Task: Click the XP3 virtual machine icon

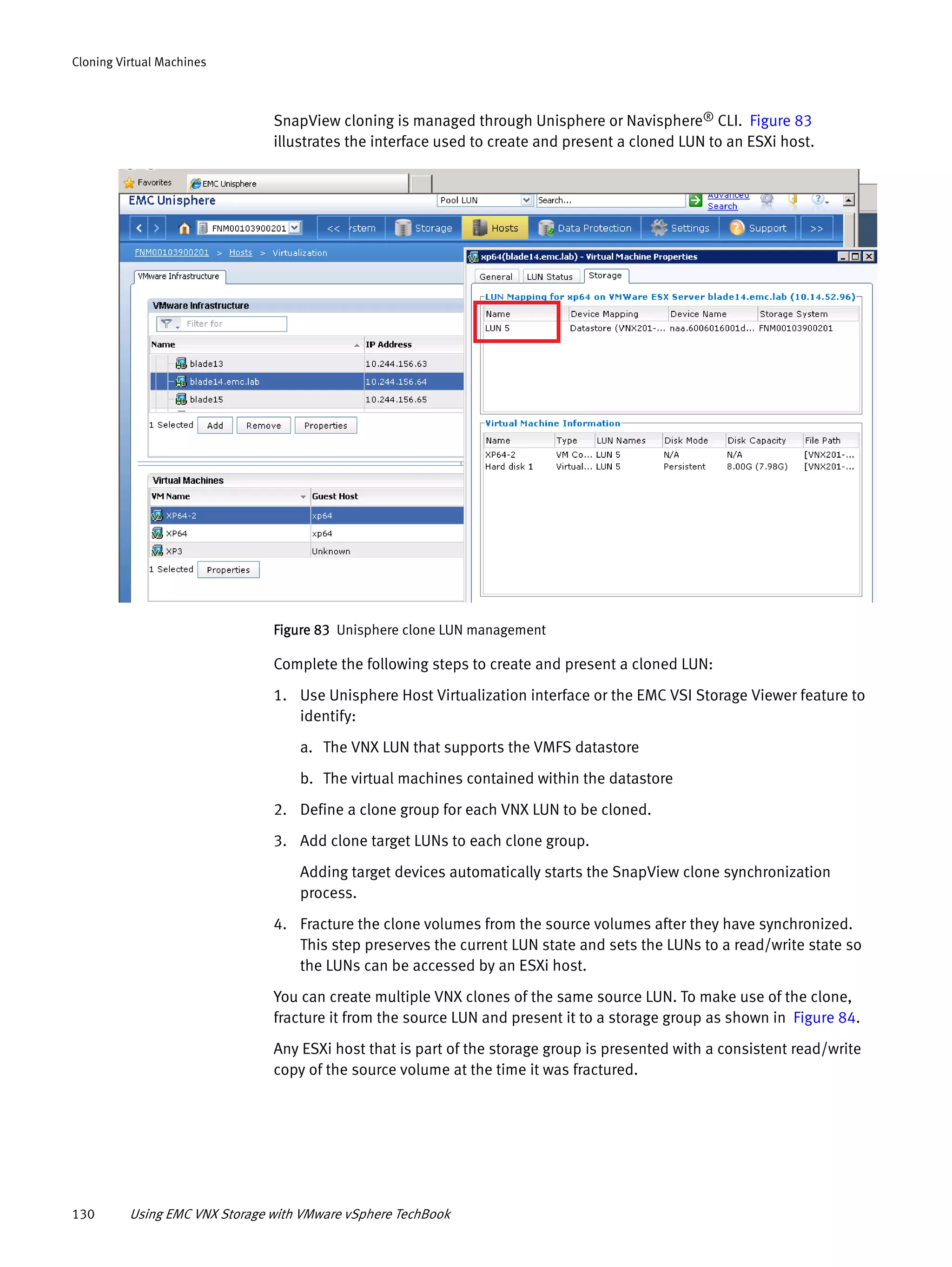Action: click(157, 551)
